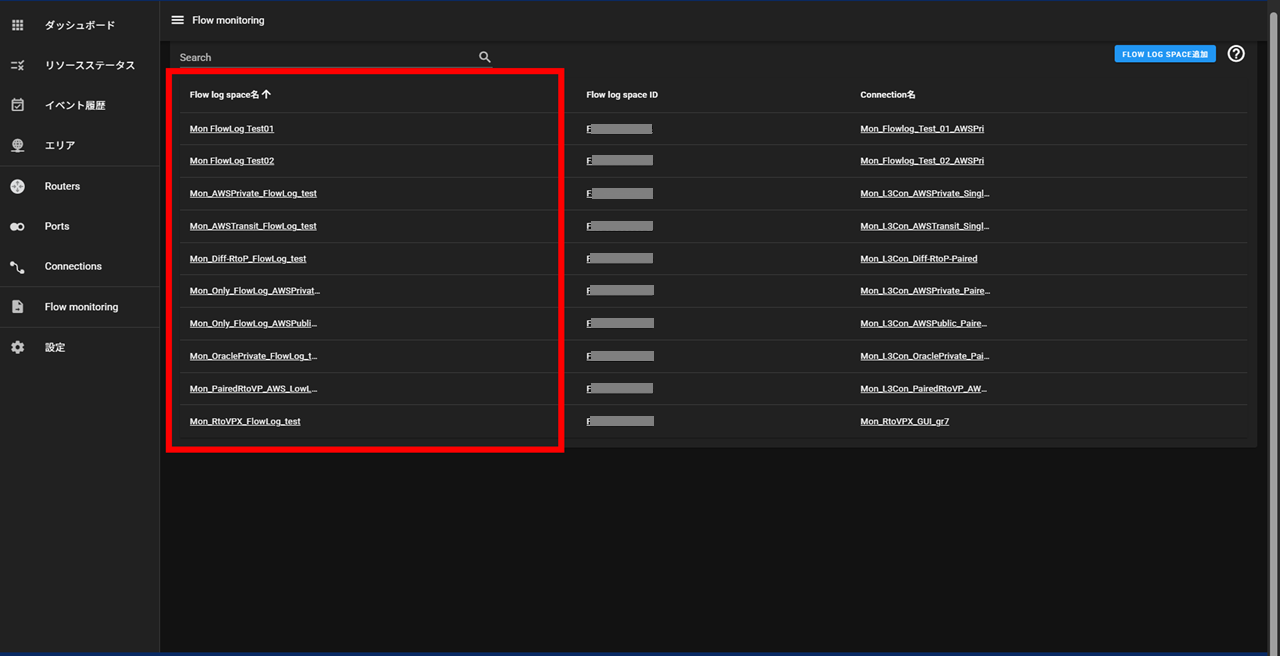Viewport: 1280px width, 656px height.
Task: Open the Mon_OraclePrivate_FlowLog link
Action: tap(254, 356)
